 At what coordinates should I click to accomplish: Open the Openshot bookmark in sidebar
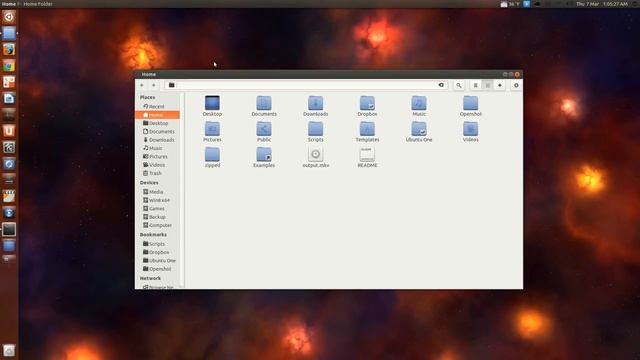[x=158, y=269]
